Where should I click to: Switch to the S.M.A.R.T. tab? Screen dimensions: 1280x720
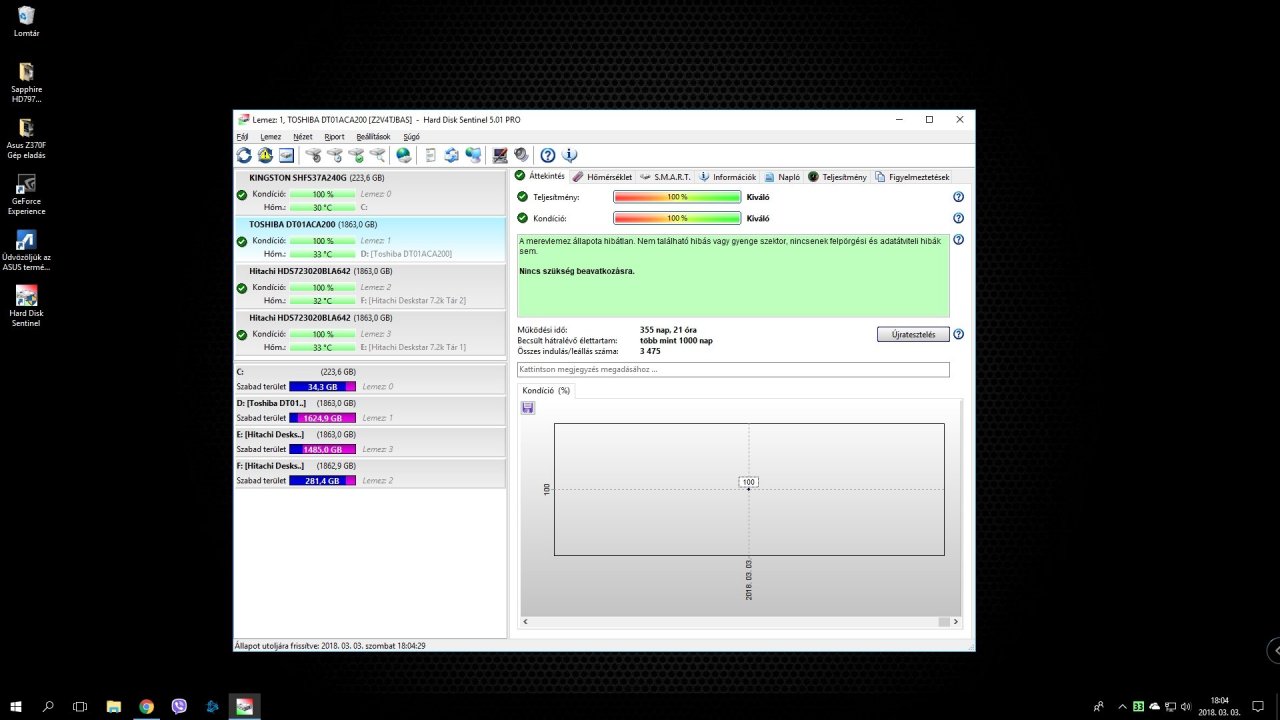665,177
